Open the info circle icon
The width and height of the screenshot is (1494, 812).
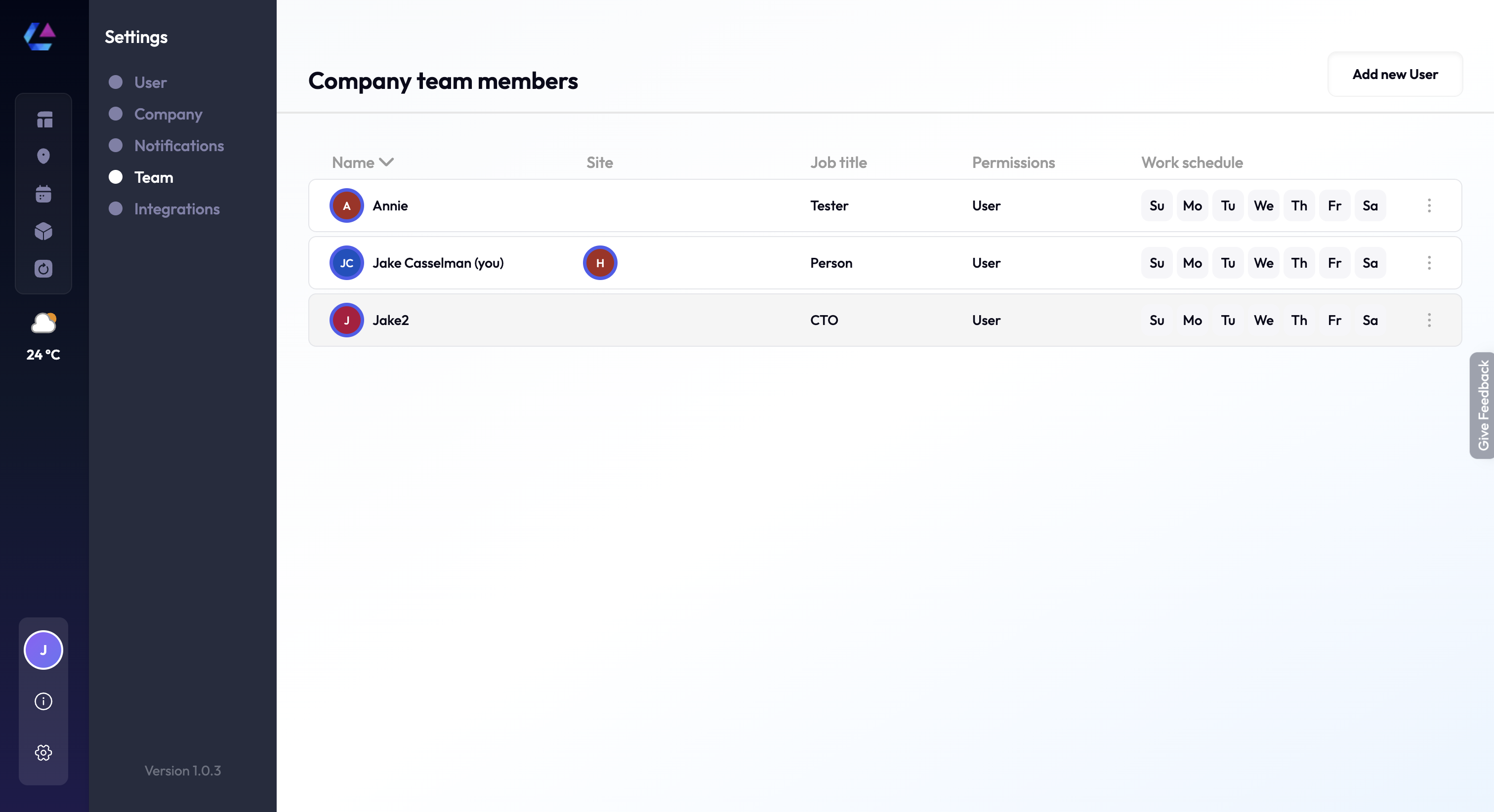43,701
